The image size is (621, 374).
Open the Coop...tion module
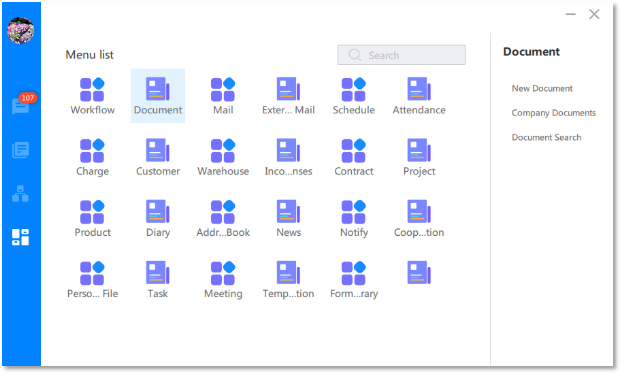tap(419, 211)
